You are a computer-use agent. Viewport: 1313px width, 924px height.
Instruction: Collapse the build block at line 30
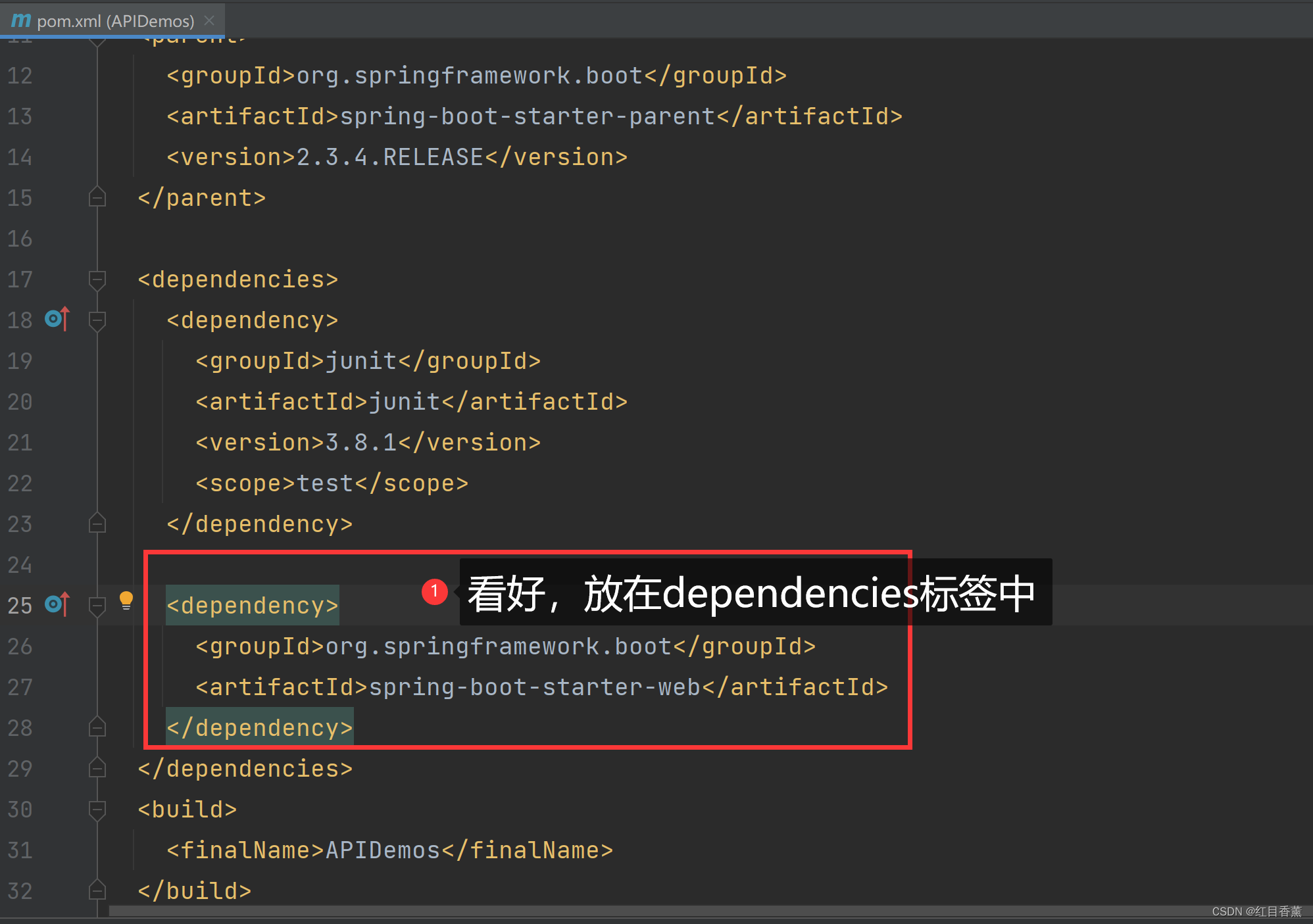tap(97, 810)
